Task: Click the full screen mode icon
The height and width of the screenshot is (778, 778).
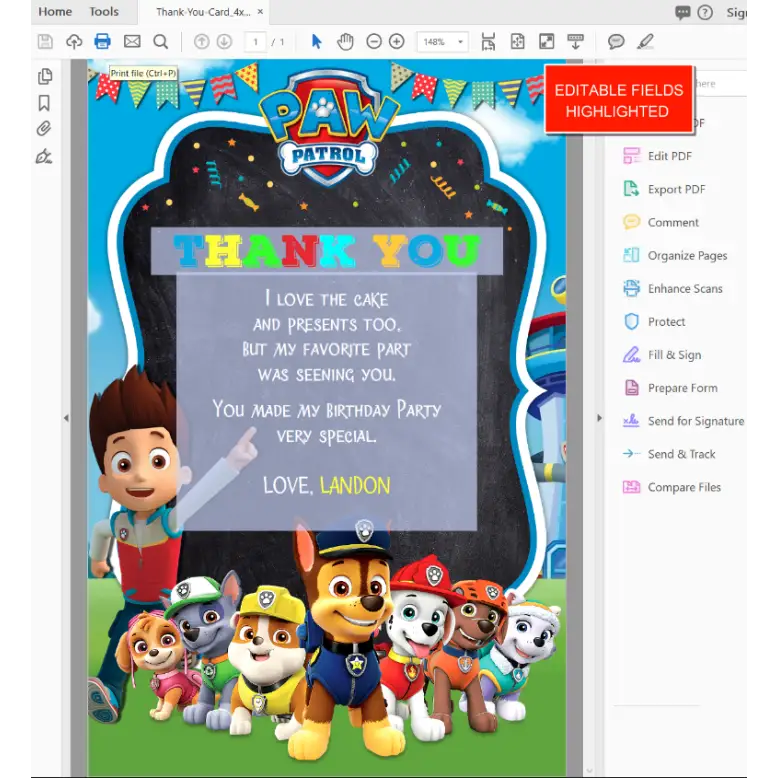Action: (546, 42)
